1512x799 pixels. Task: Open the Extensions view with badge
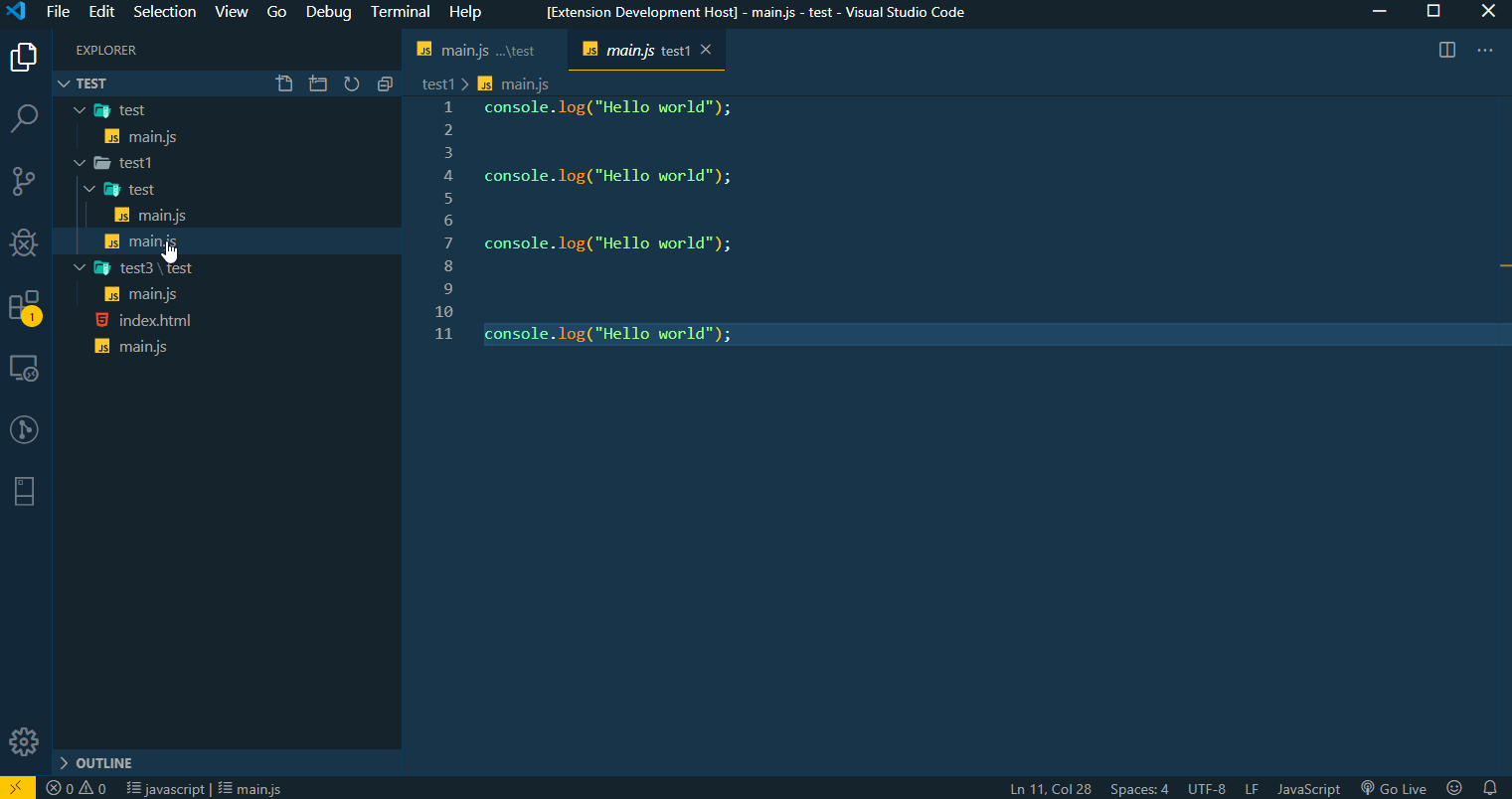[24, 307]
